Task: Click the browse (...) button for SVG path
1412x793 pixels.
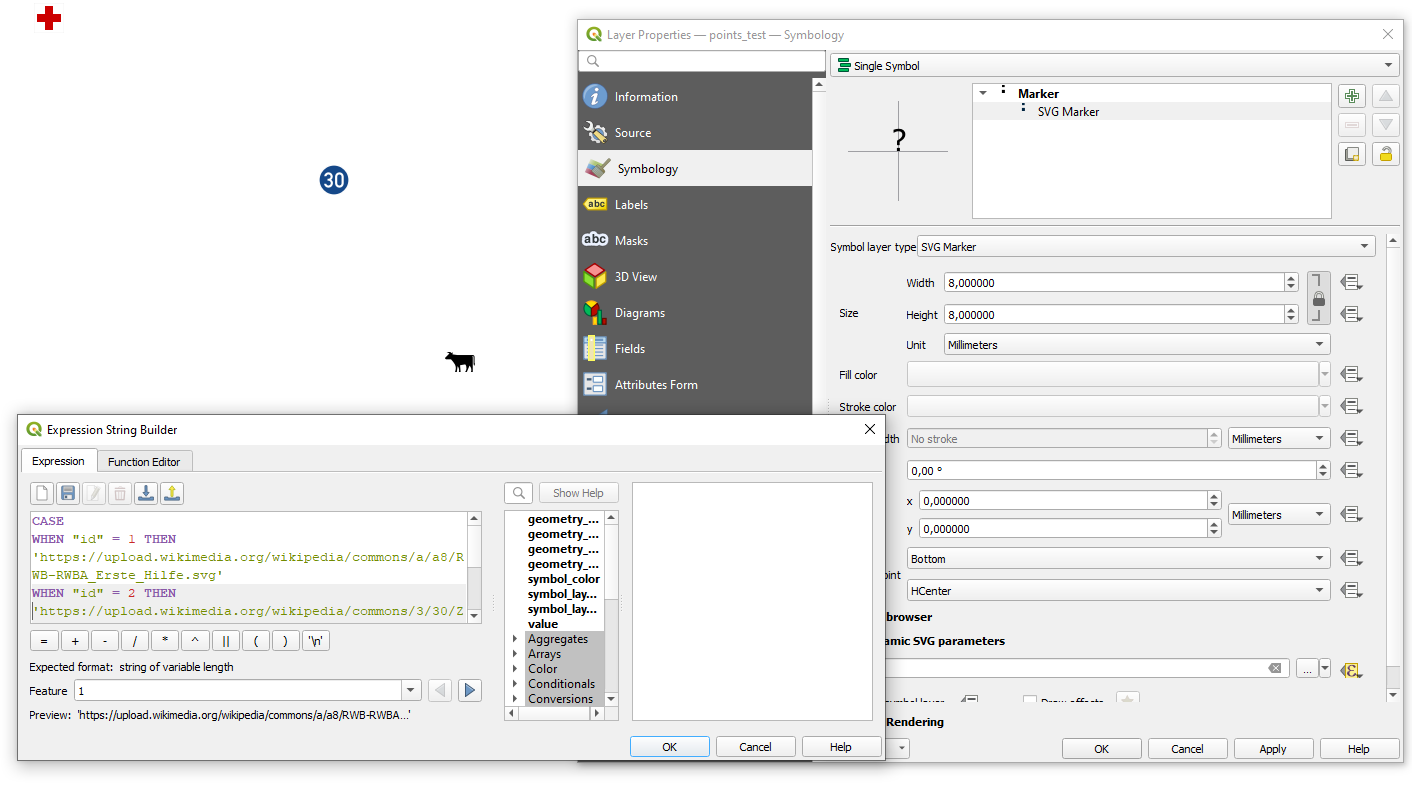Action: [1307, 669]
